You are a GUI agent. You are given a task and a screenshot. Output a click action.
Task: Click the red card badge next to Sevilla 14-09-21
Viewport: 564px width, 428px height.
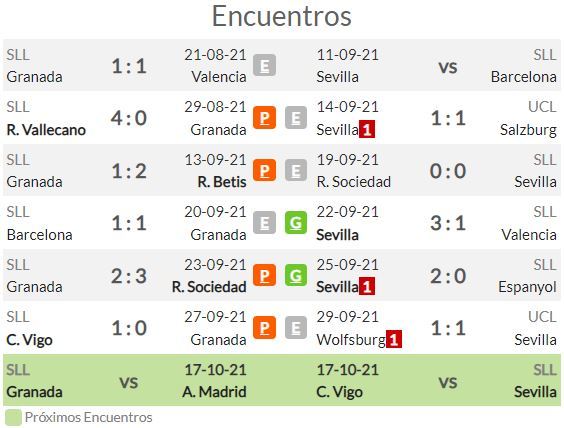coord(367,129)
